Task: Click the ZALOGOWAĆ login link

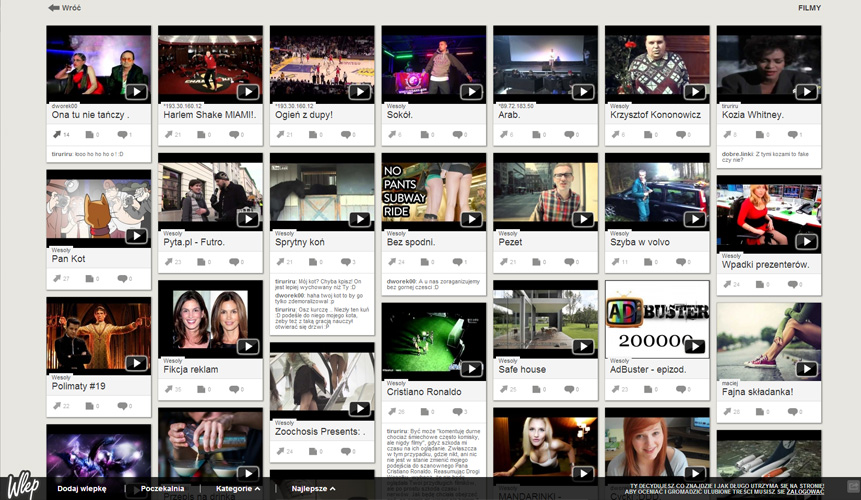Action: (x=805, y=492)
